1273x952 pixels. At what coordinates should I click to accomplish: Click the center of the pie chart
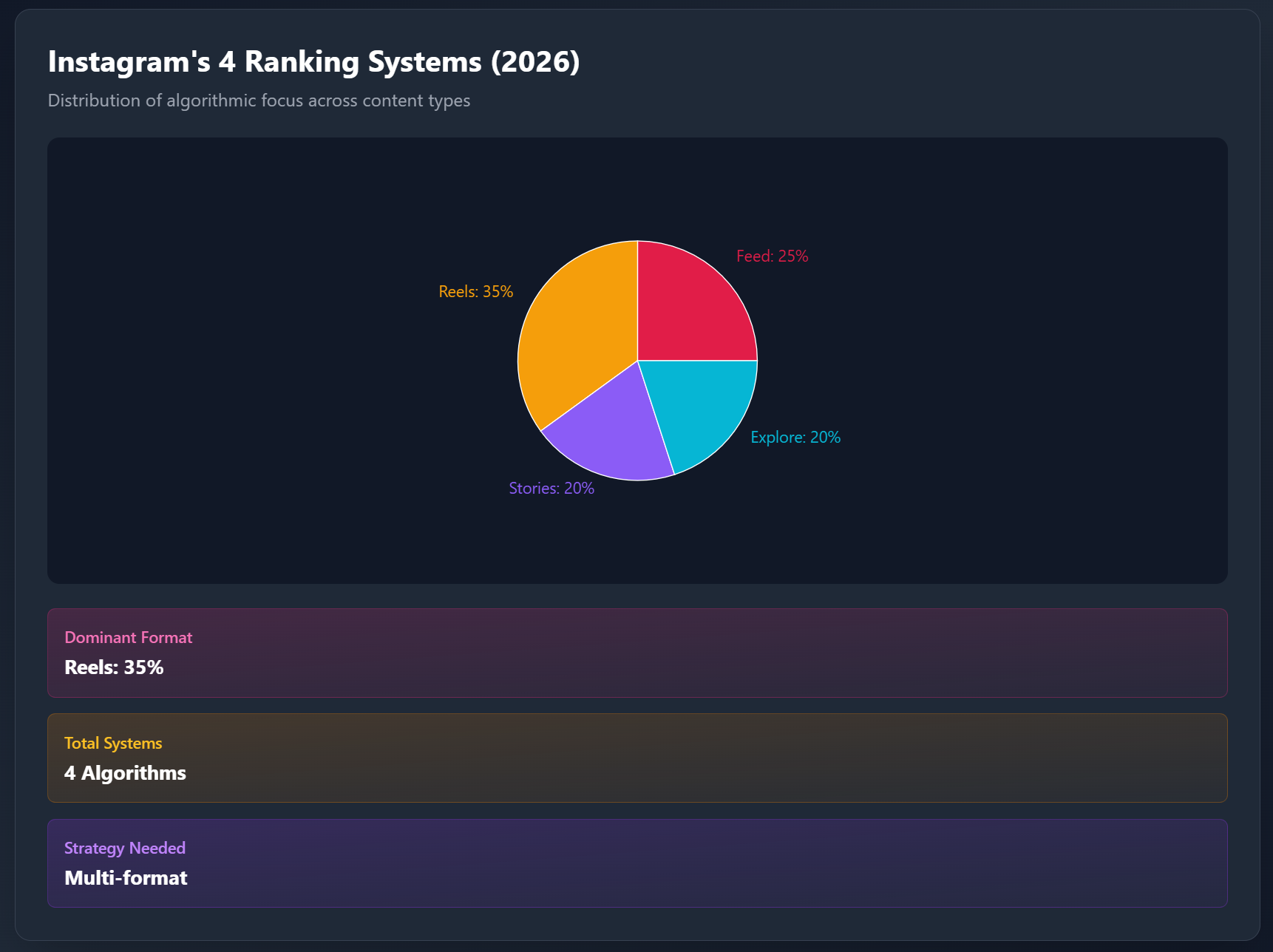[x=637, y=361]
